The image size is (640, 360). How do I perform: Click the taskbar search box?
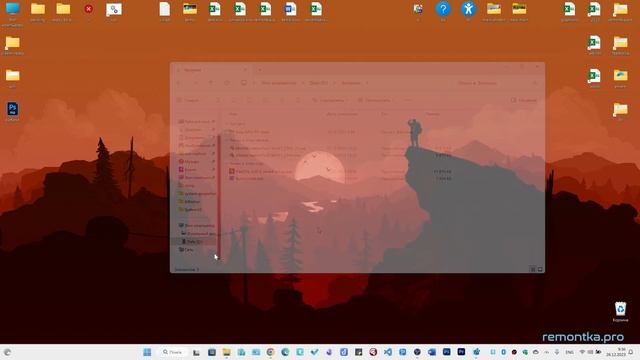(x=173, y=352)
